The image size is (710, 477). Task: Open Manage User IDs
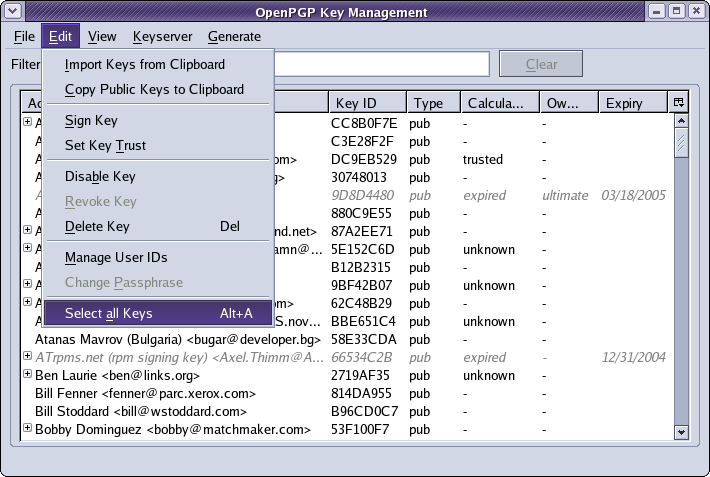click(x=158, y=257)
